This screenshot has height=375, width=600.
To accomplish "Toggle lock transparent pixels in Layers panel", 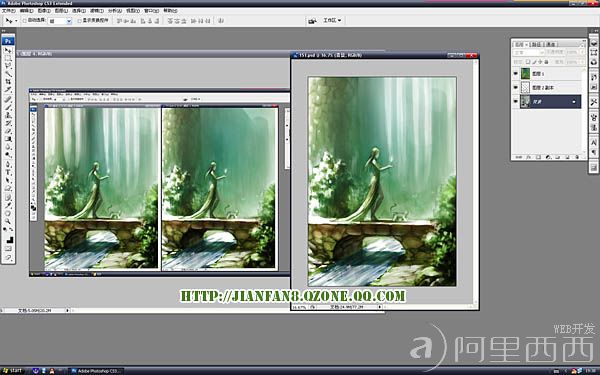I will click(x=528, y=62).
